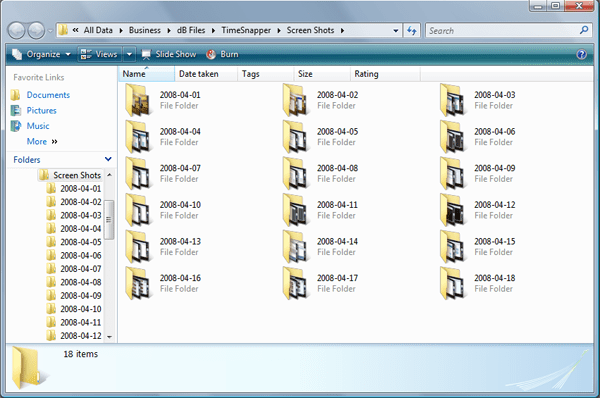Image resolution: width=600 pixels, height=398 pixels.
Task: Click the folder icon in the address bar
Action: point(63,30)
